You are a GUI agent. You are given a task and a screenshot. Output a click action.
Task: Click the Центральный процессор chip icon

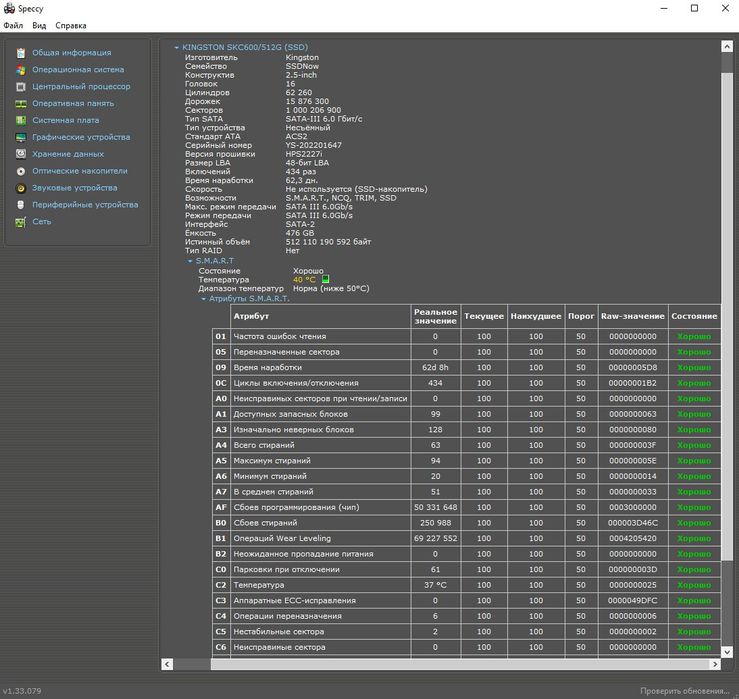tap(21, 87)
